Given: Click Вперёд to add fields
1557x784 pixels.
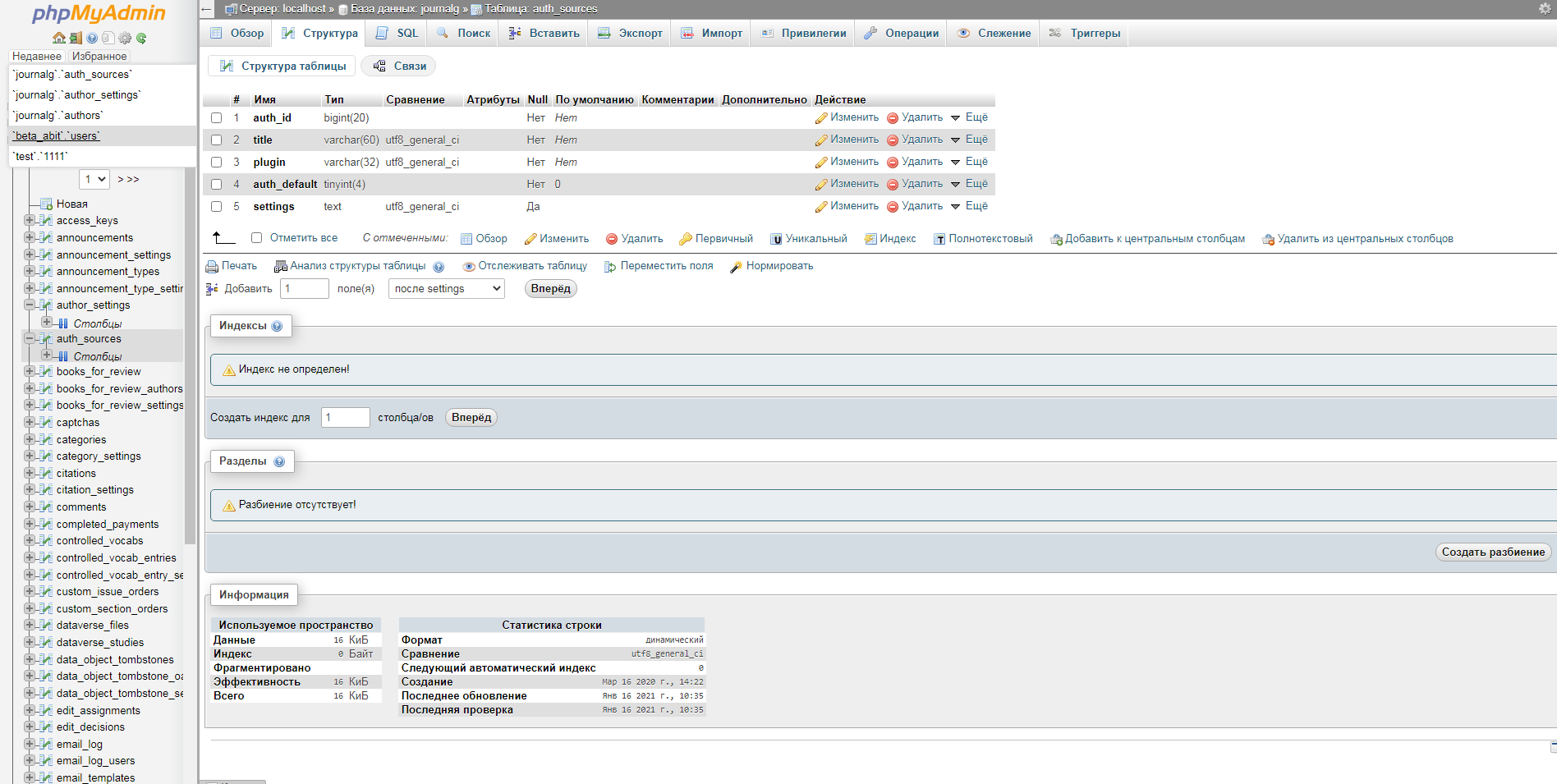Looking at the screenshot, I should point(551,289).
